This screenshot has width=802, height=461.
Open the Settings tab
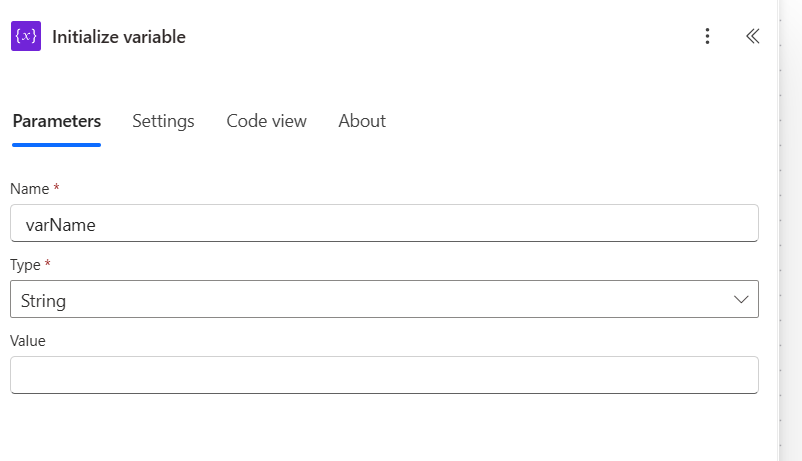click(163, 121)
